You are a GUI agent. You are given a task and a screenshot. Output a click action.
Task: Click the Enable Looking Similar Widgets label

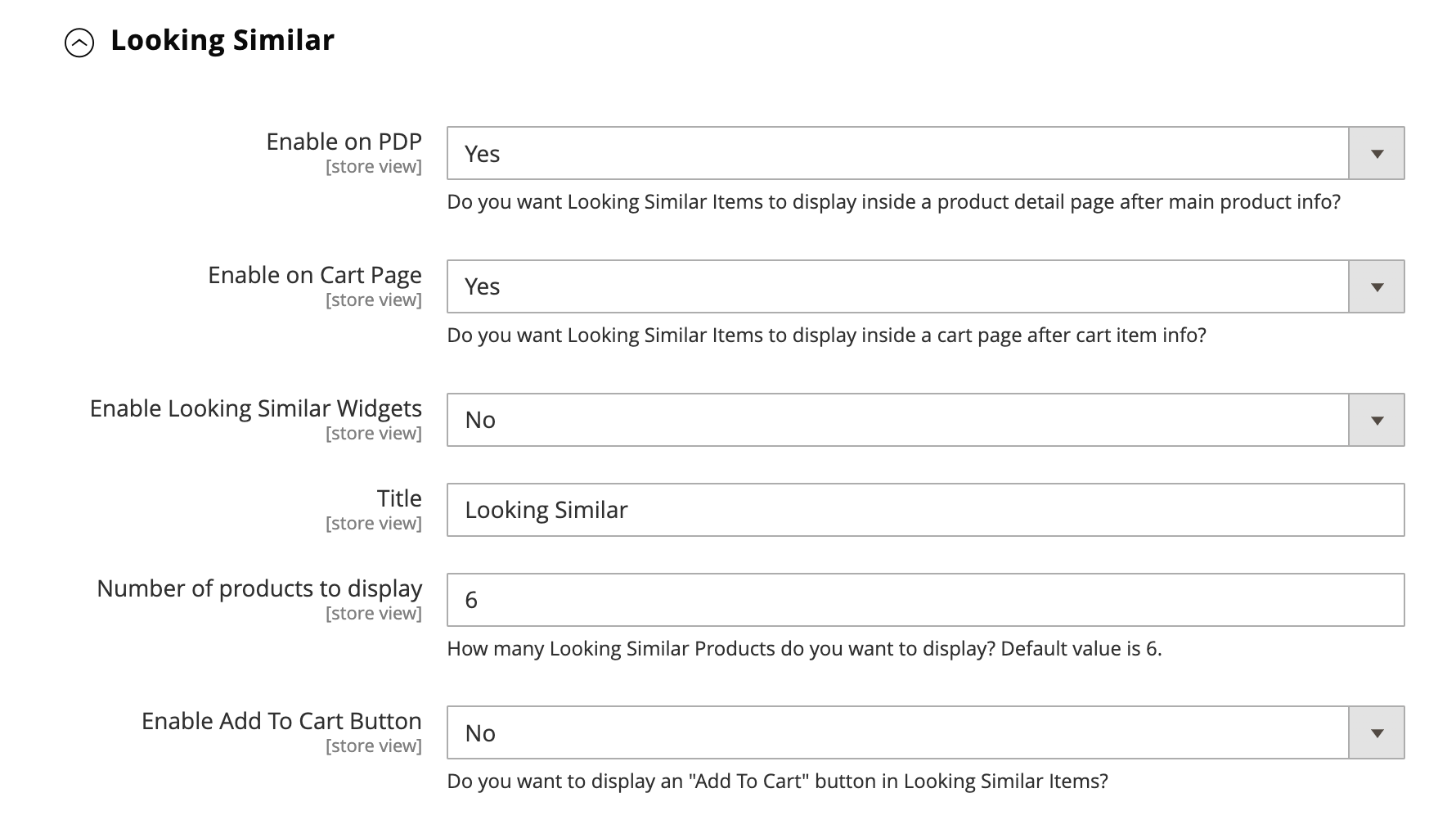(x=256, y=408)
